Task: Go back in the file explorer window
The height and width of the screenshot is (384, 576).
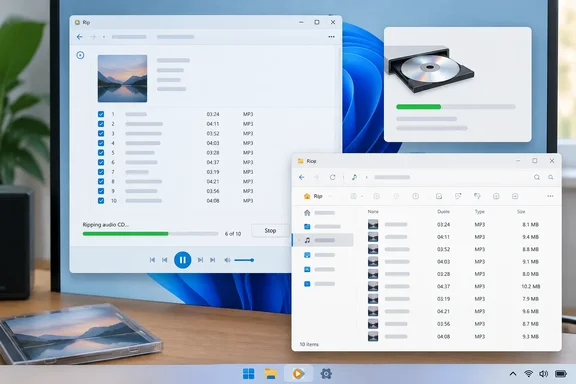Action: [302, 177]
